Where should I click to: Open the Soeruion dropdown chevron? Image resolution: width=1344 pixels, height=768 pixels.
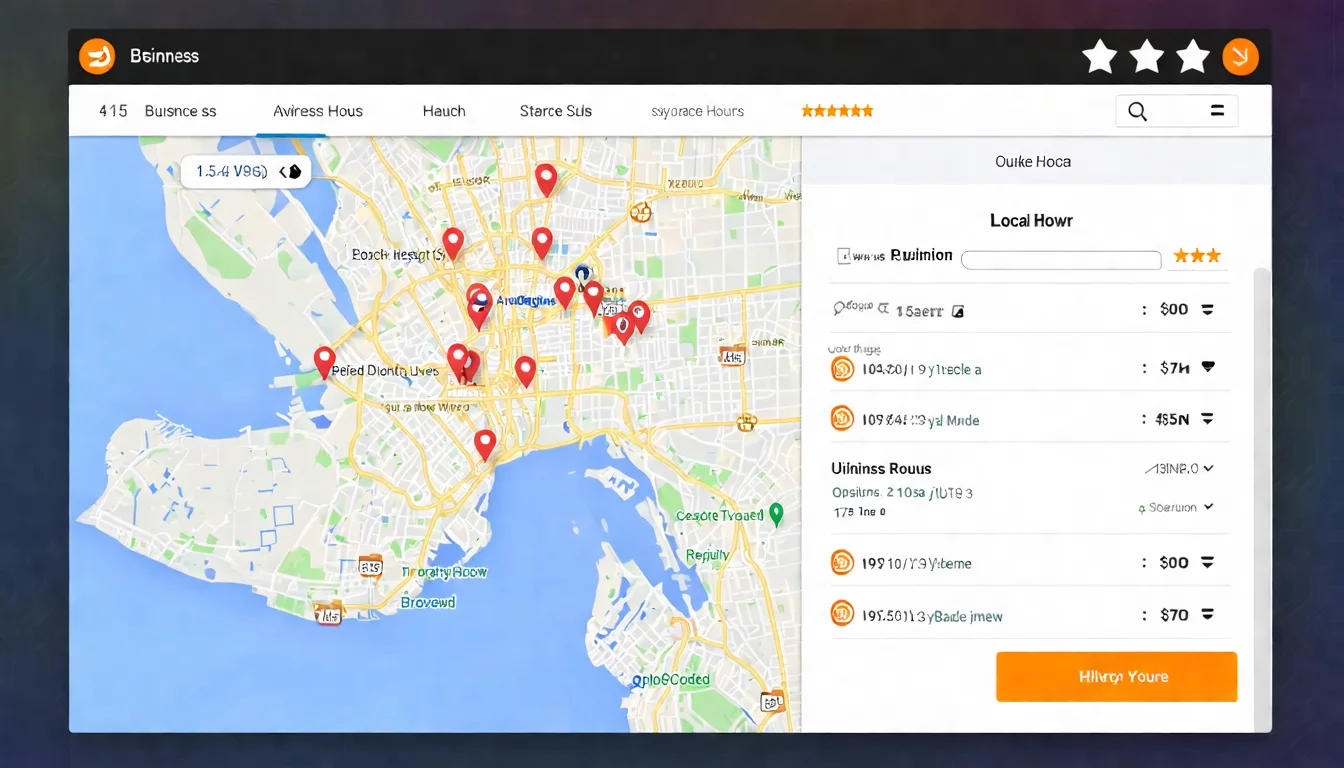[1209, 507]
